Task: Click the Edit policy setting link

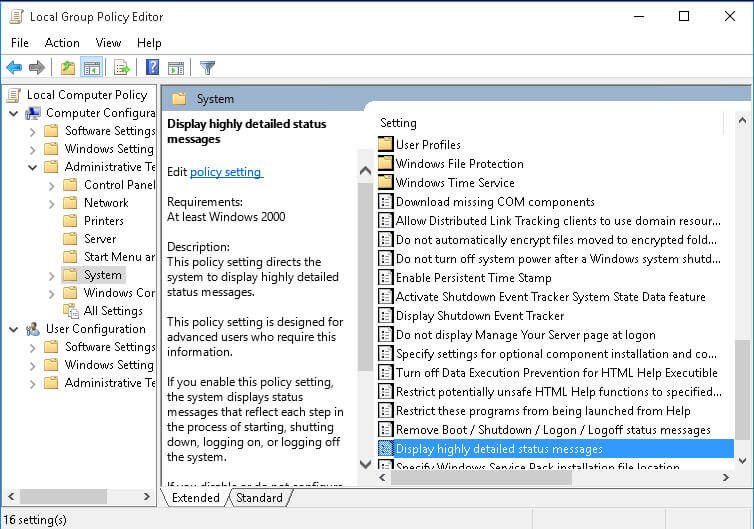Action: [x=226, y=172]
